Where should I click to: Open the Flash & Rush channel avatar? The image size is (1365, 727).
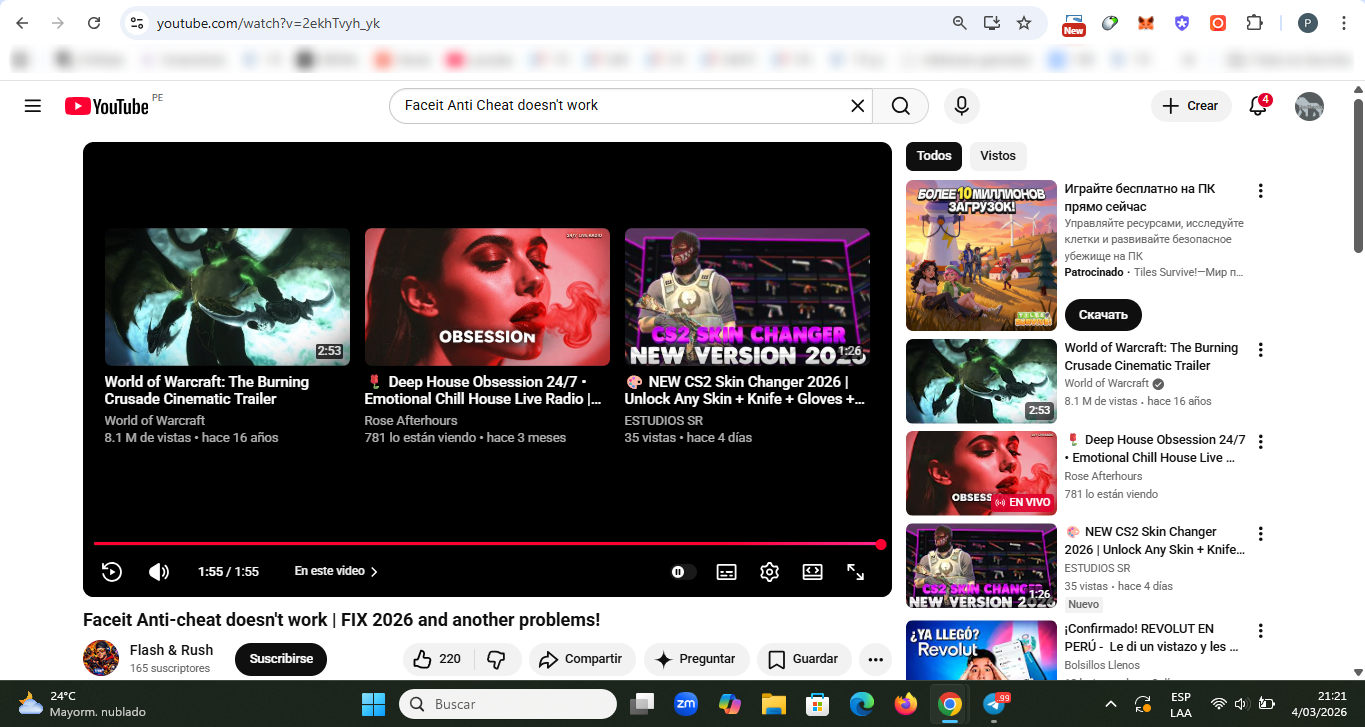(x=101, y=659)
